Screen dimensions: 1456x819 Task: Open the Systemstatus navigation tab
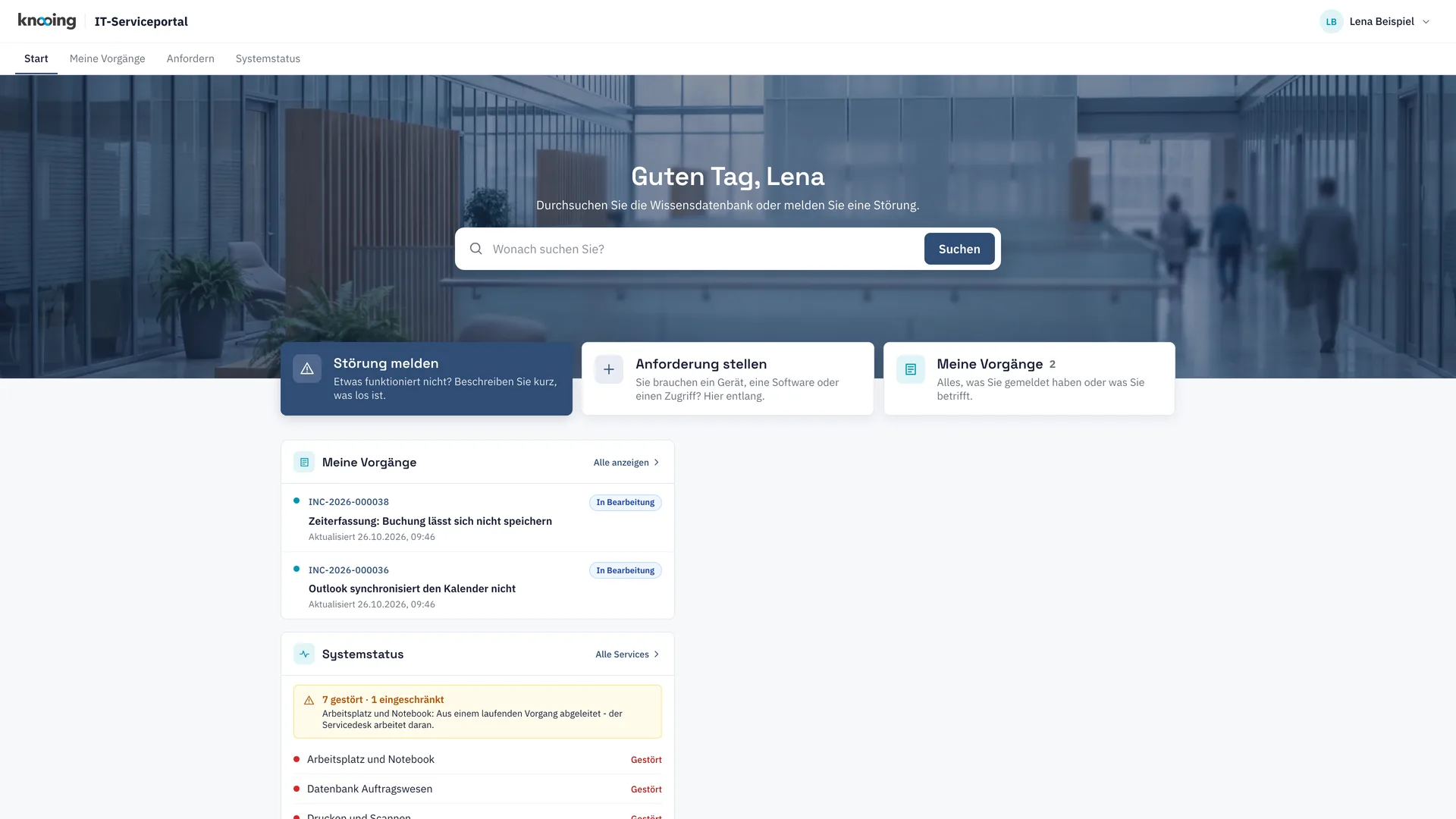click(268, 58)
